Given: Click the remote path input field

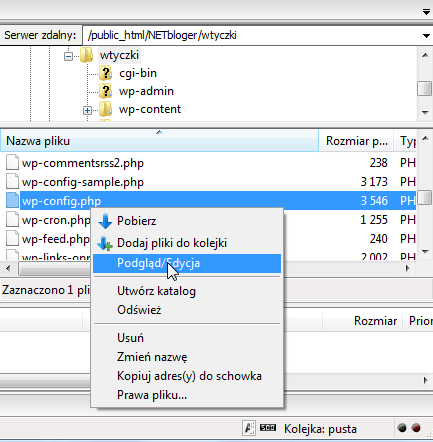Looking at the screenshot, I should click(252, 35).
